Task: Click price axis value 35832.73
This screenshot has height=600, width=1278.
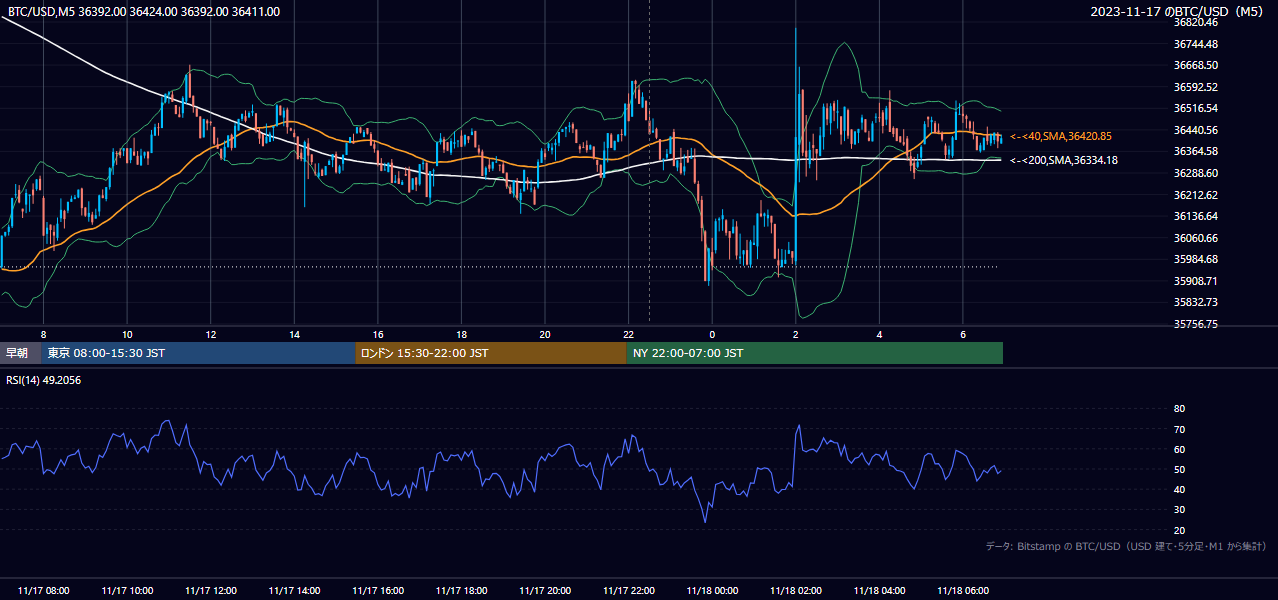Action: click(1196, 302)
